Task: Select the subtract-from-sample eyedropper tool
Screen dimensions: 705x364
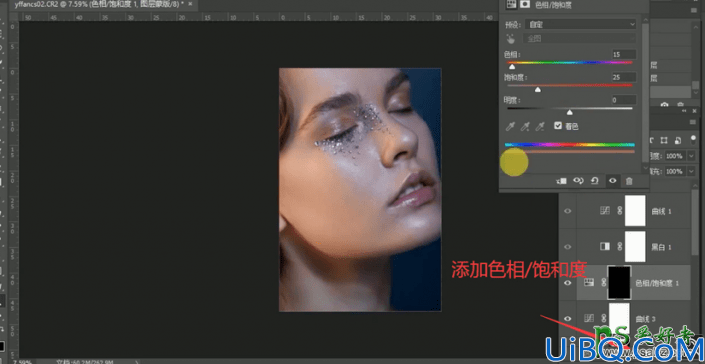Action: coord(540,127)
